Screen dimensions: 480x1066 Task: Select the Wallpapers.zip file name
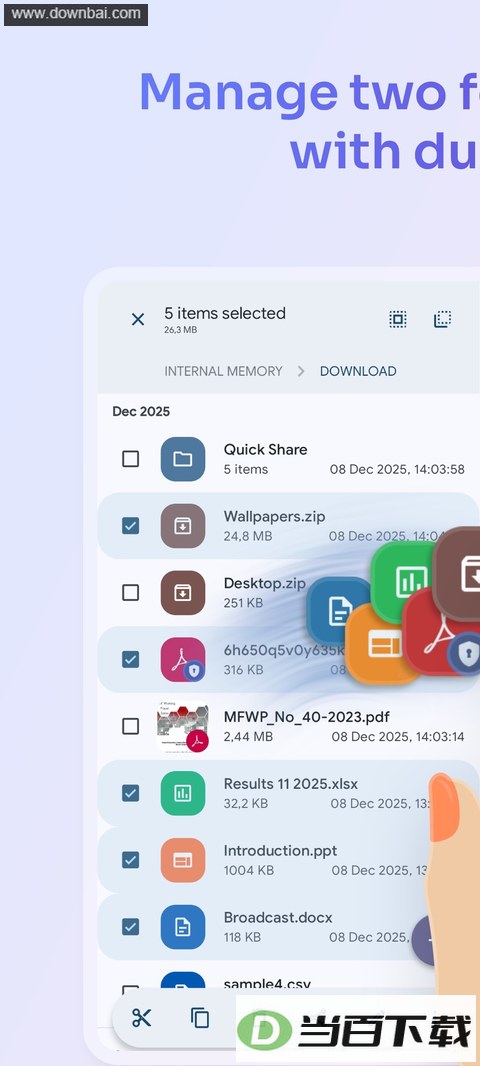click(274, 516)
